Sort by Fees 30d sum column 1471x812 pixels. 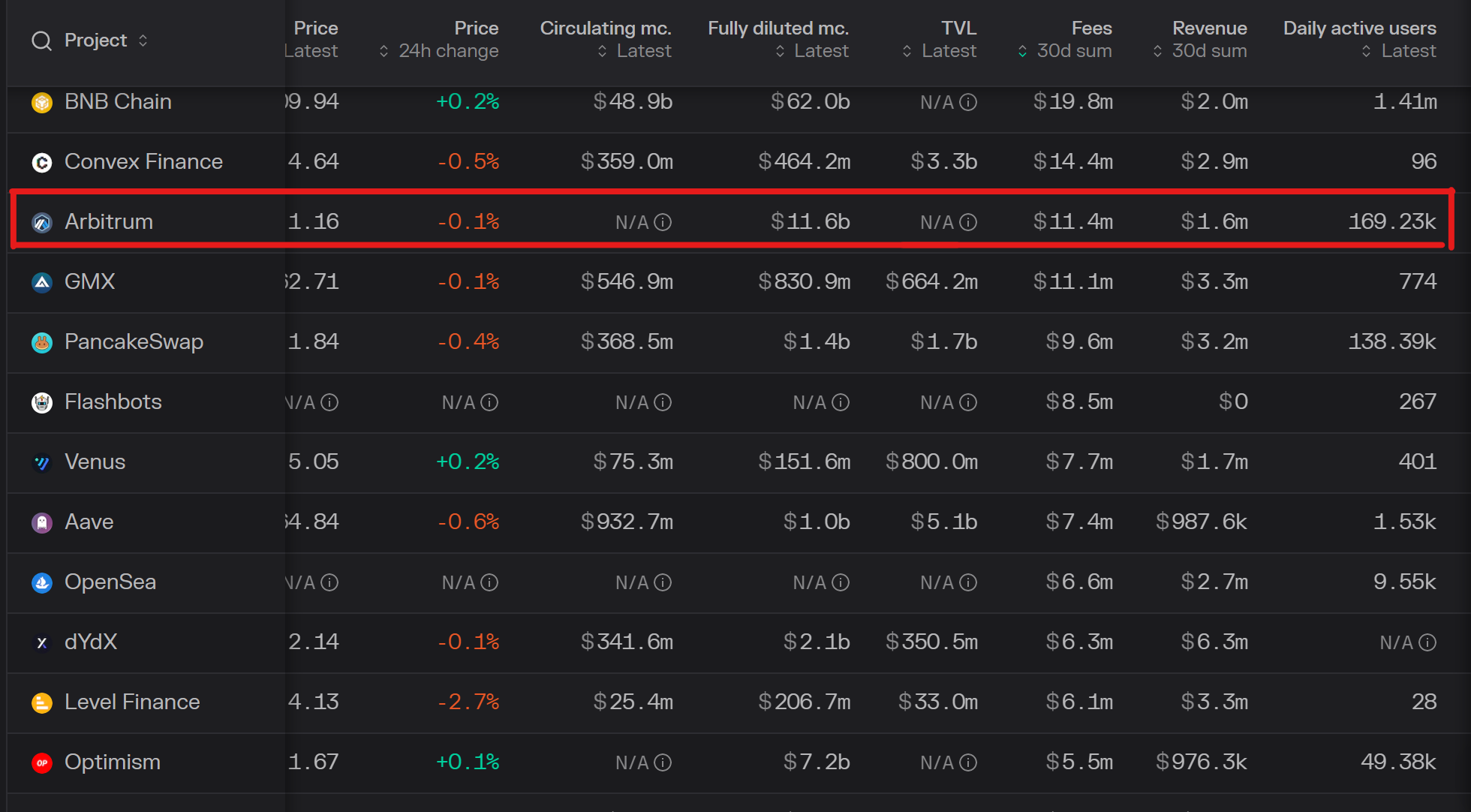(1022, 51)
